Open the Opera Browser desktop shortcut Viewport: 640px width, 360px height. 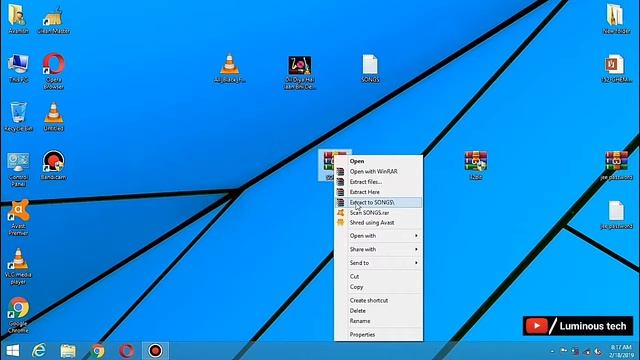pos(53,71)
